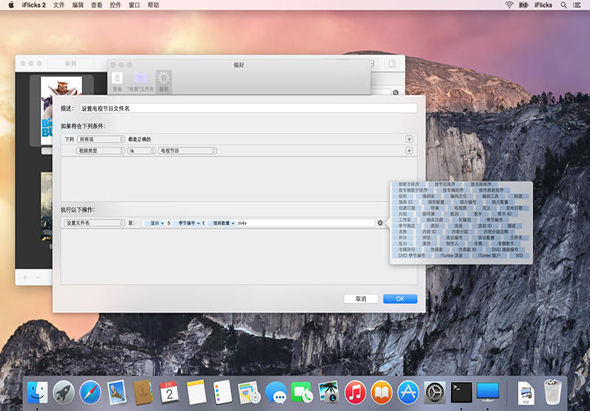Open the 控件 menu
The image size is (590, 411).
pos(116,5)
